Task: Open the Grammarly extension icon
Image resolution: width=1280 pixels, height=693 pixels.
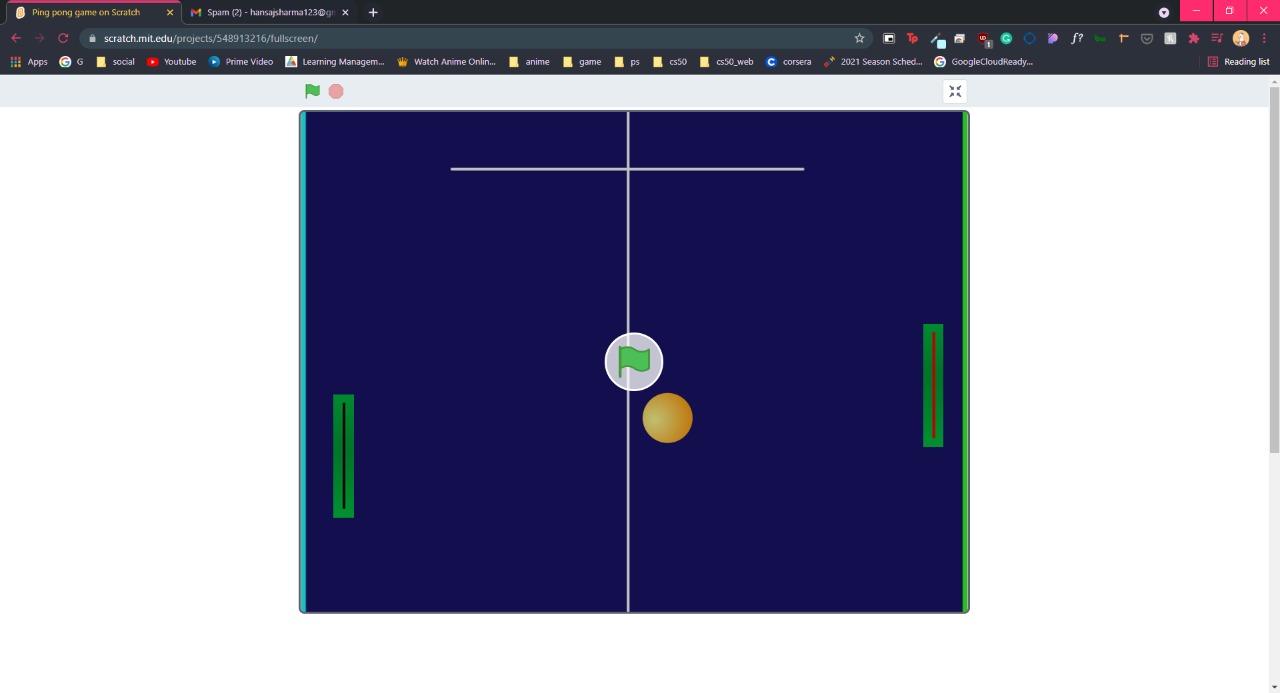Action: (1007, 38)
